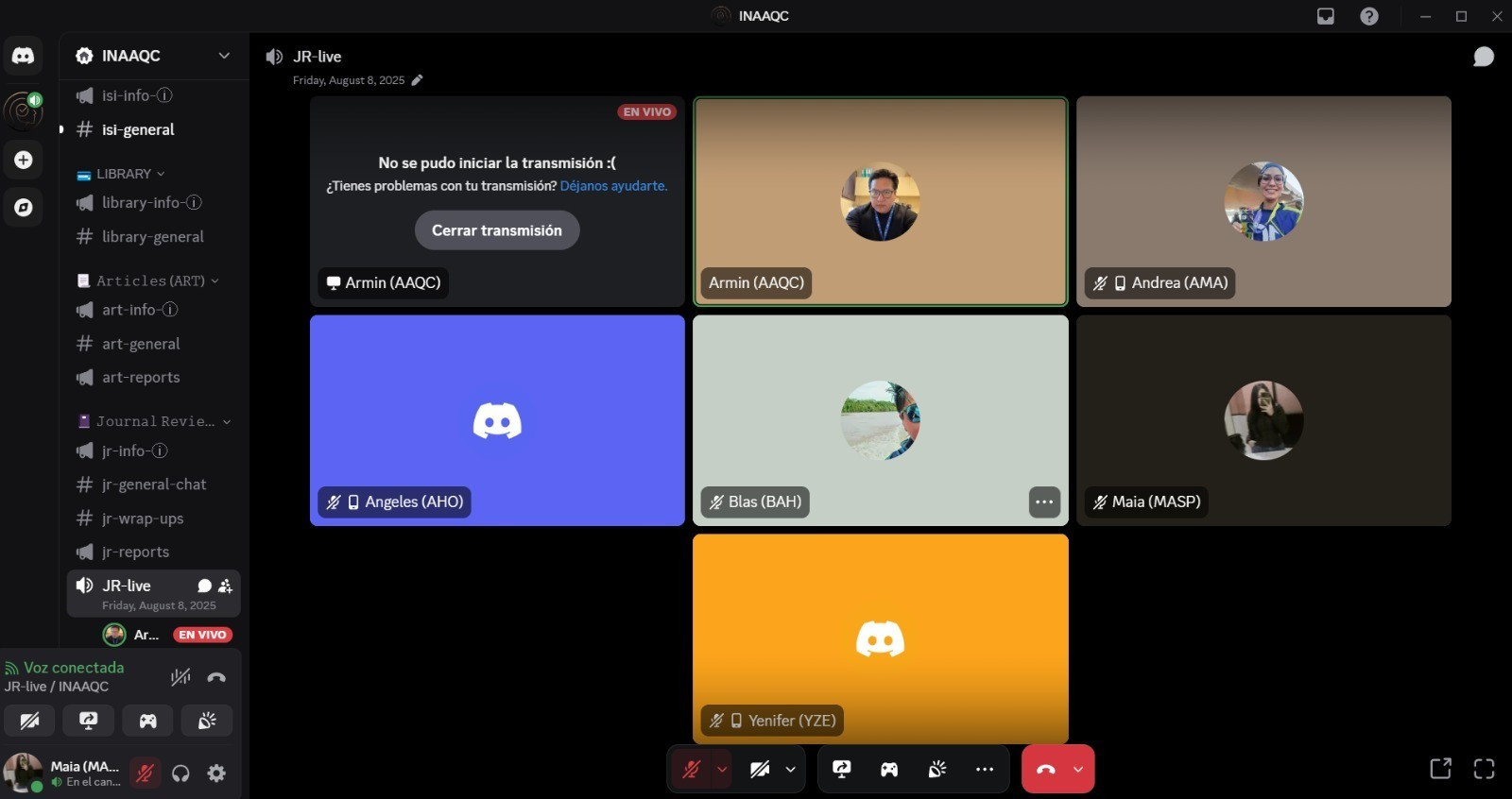Click the share your screen button
The width and height of the screenshot is (1512, 799).
[x=841, y=769]
